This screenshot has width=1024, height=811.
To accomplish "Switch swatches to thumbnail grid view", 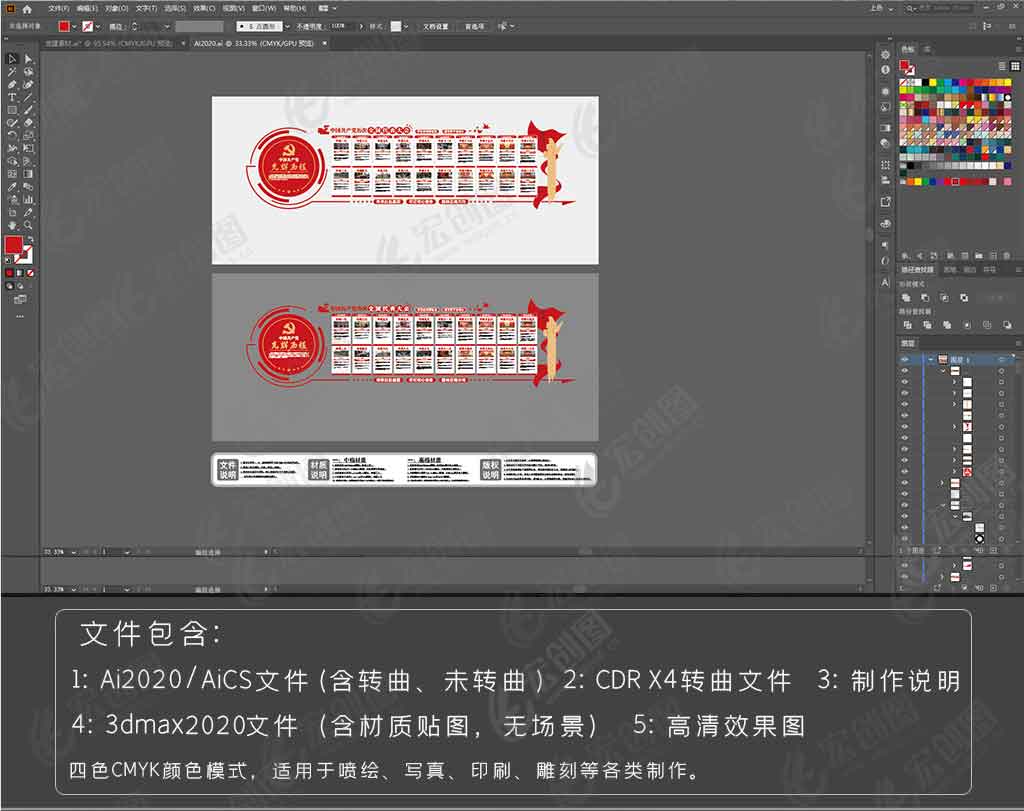I will [1016, 66].
